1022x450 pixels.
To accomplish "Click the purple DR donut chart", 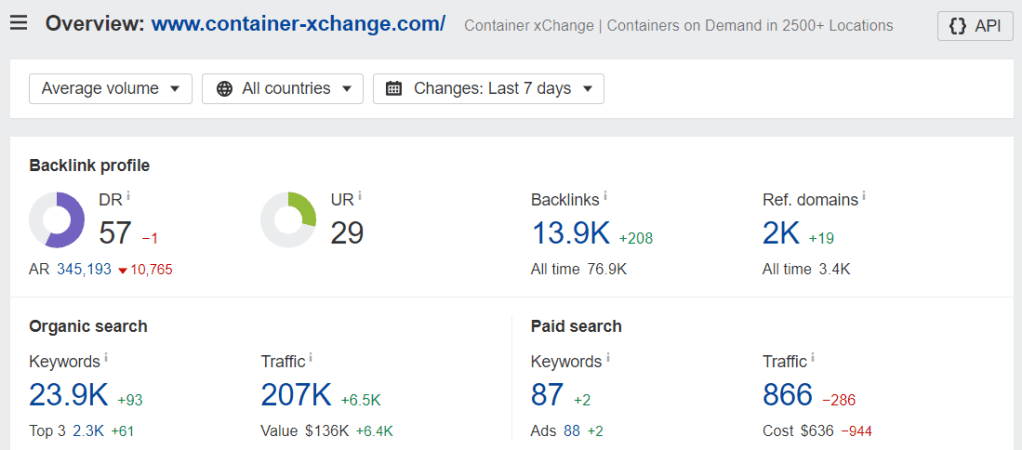I will pos(57,219).
